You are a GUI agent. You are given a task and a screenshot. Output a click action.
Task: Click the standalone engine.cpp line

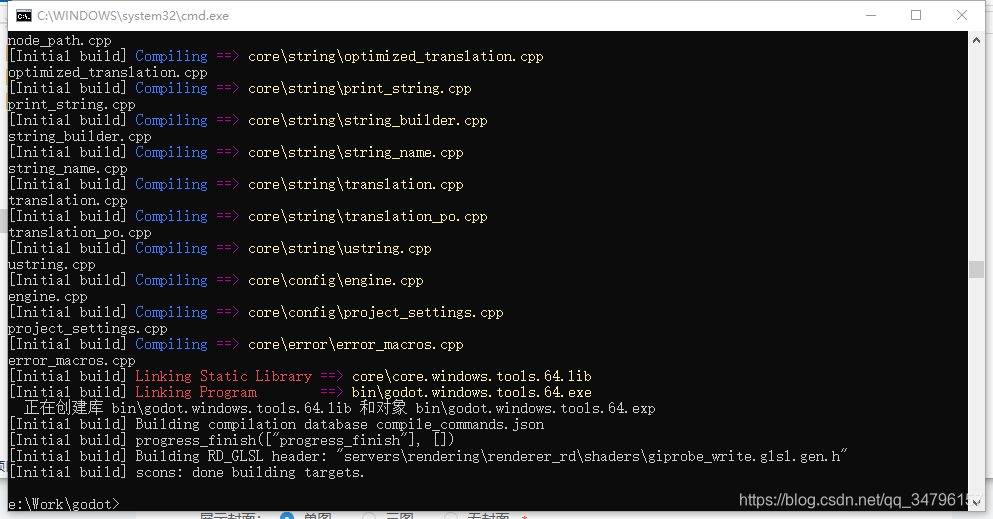(x=47, y=296)
